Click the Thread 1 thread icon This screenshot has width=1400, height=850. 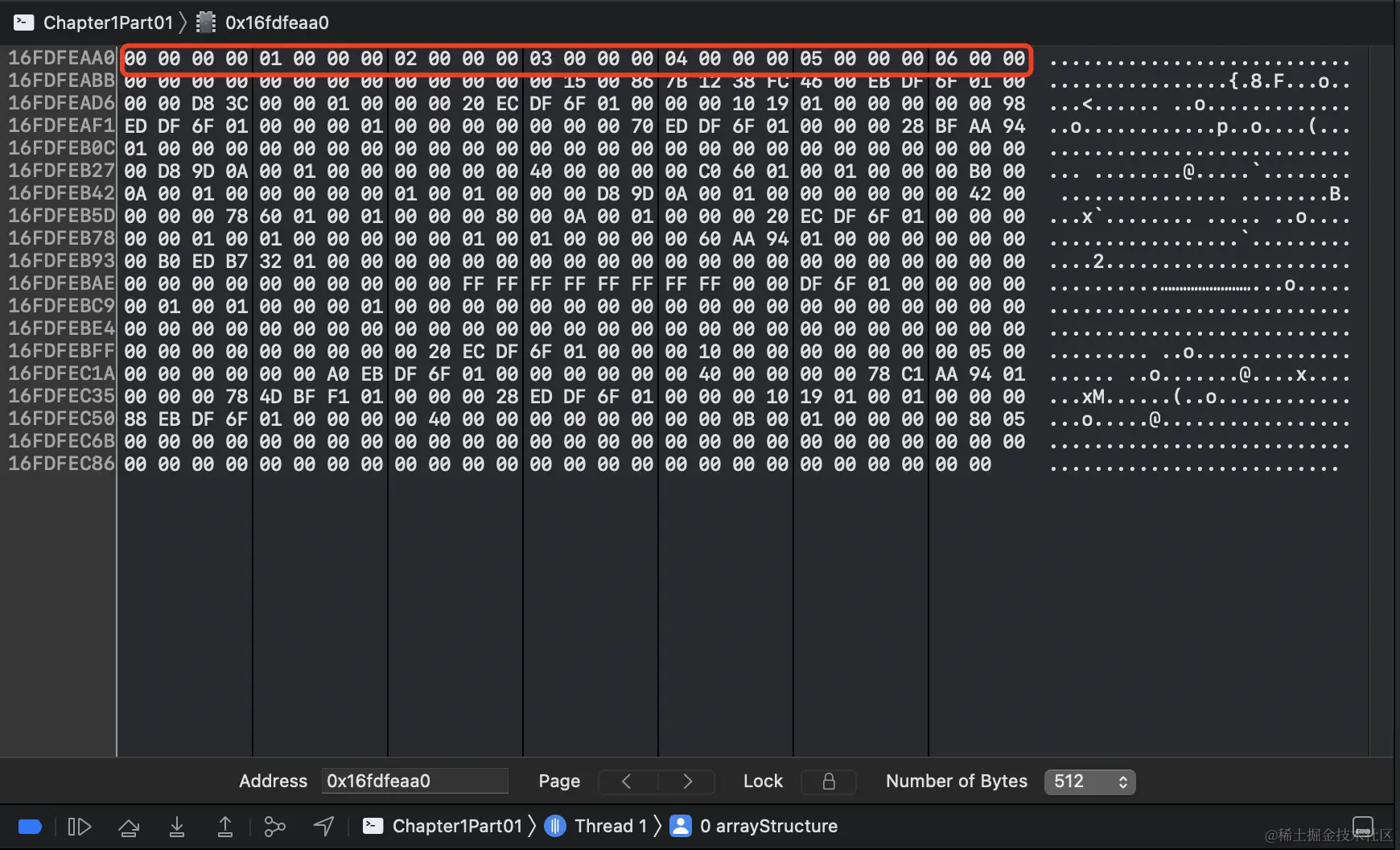click(x=555, y=826)
